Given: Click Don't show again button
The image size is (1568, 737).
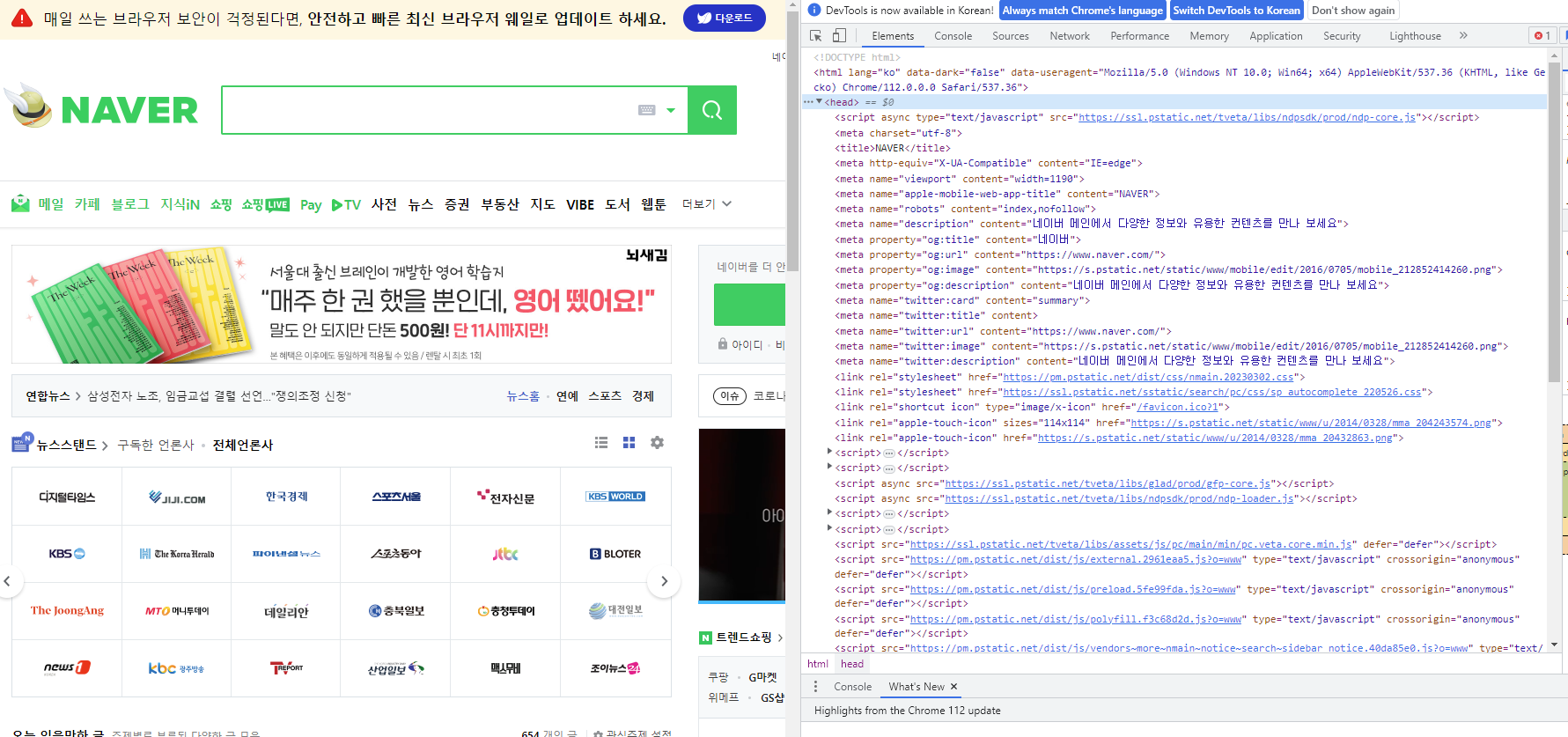Looking at the screenshot, I should click(1352, 11).
